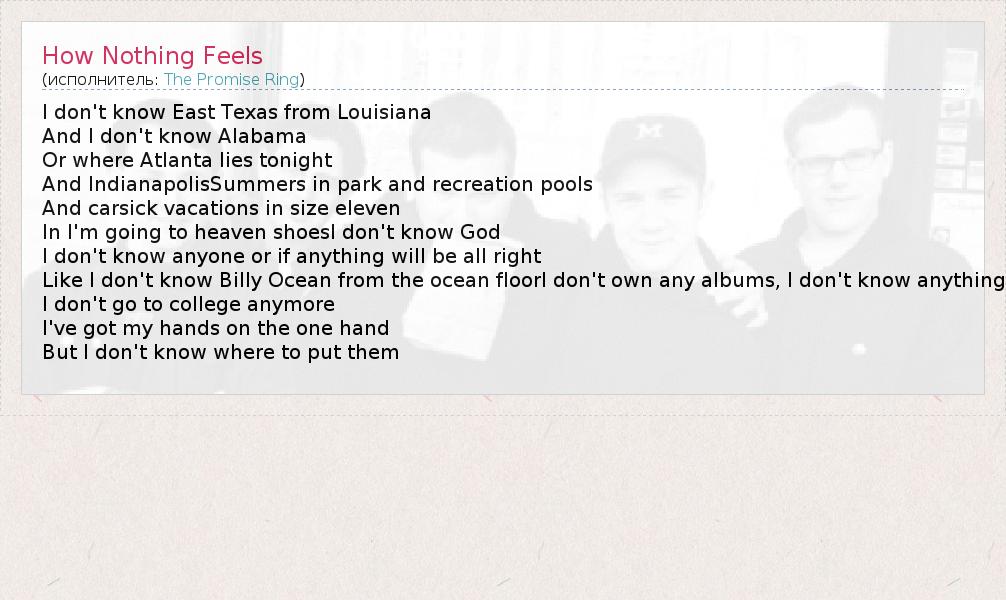Click the line about heaven shoes
The width and height of the screenshot is (1006, 600).
[x=271, y=232]
